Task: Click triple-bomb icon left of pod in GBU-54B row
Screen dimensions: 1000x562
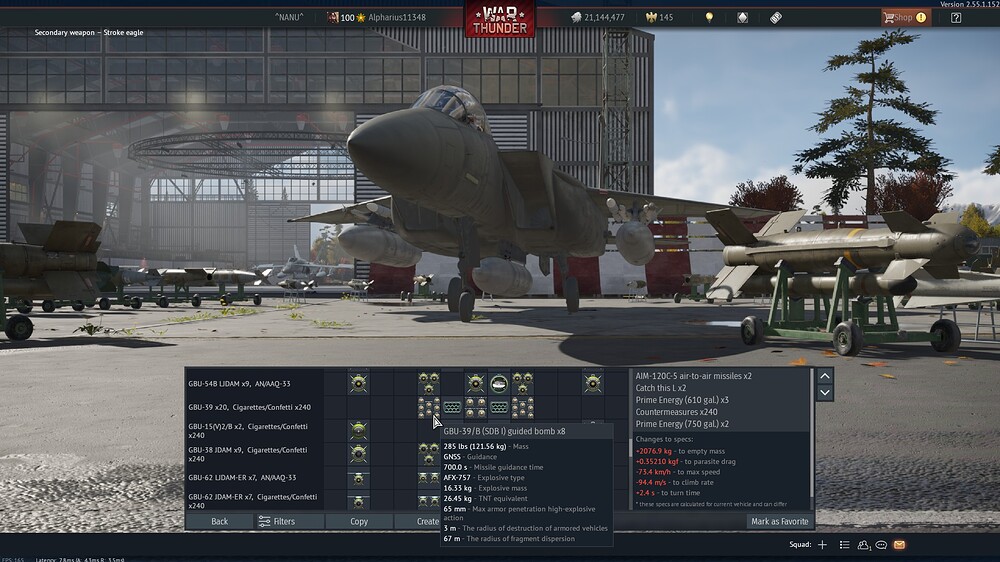Action: click(429, 383)
